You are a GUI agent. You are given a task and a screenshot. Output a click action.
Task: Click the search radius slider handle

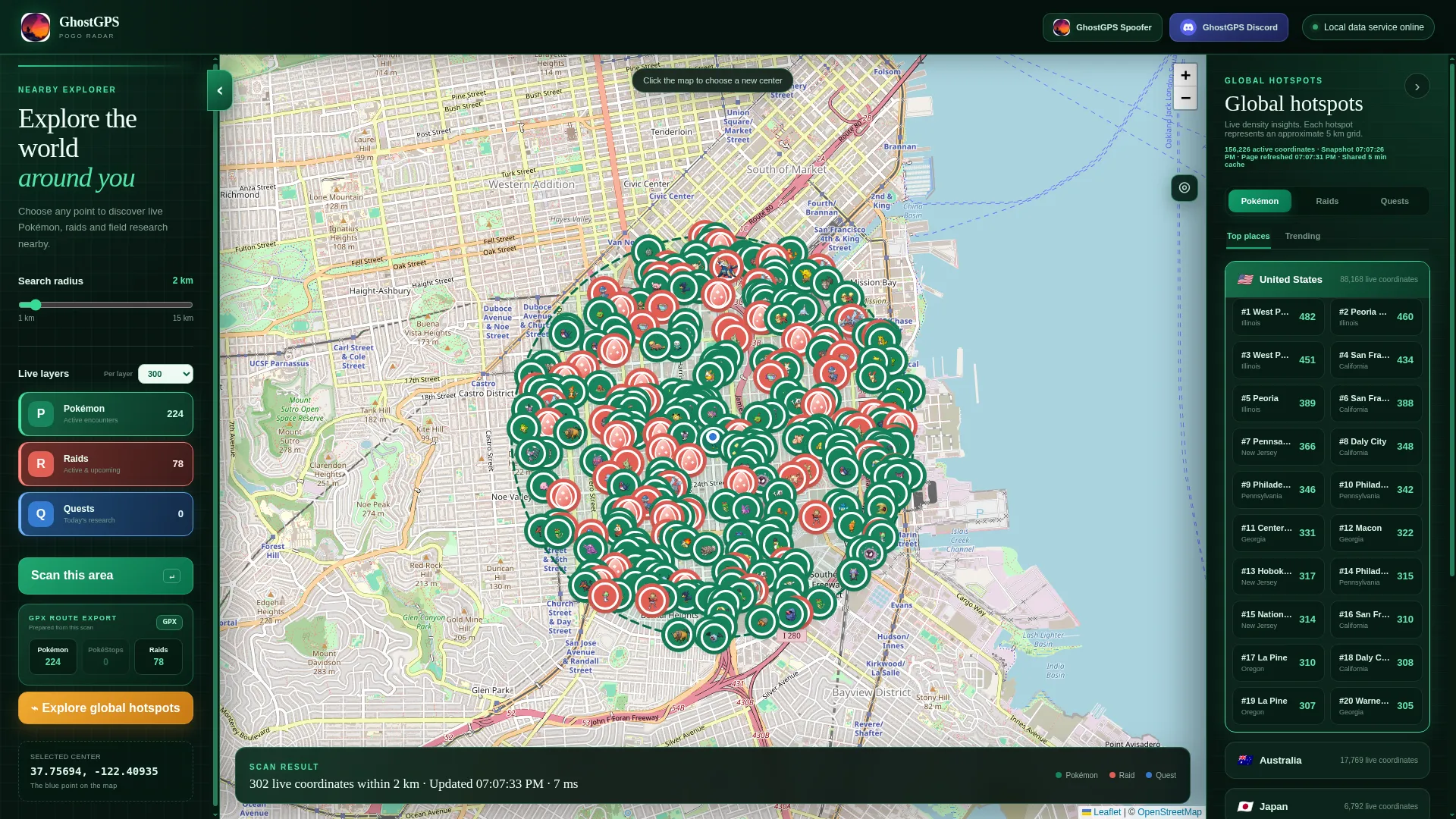click(x=35, y=305)
